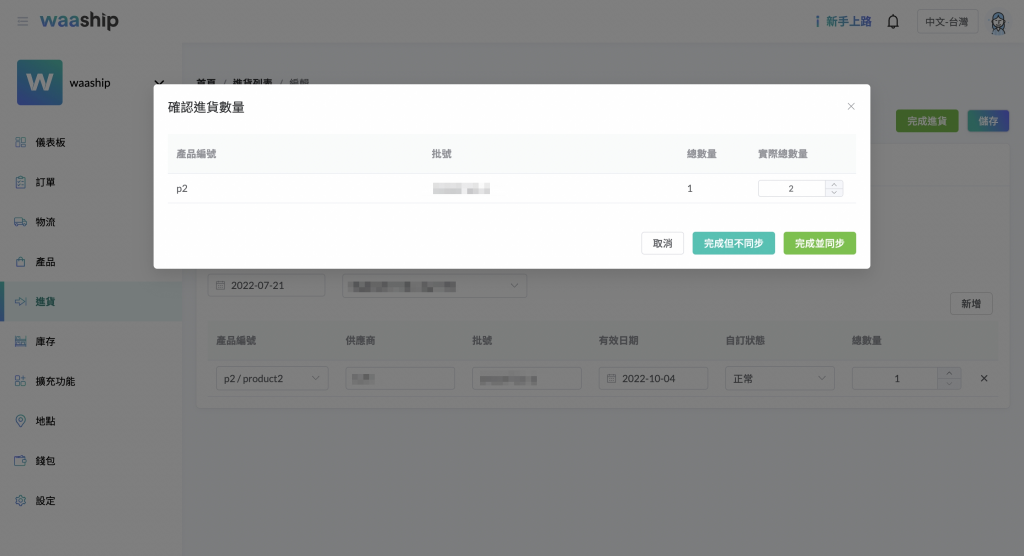Expand the waaship account chevron

158,83
